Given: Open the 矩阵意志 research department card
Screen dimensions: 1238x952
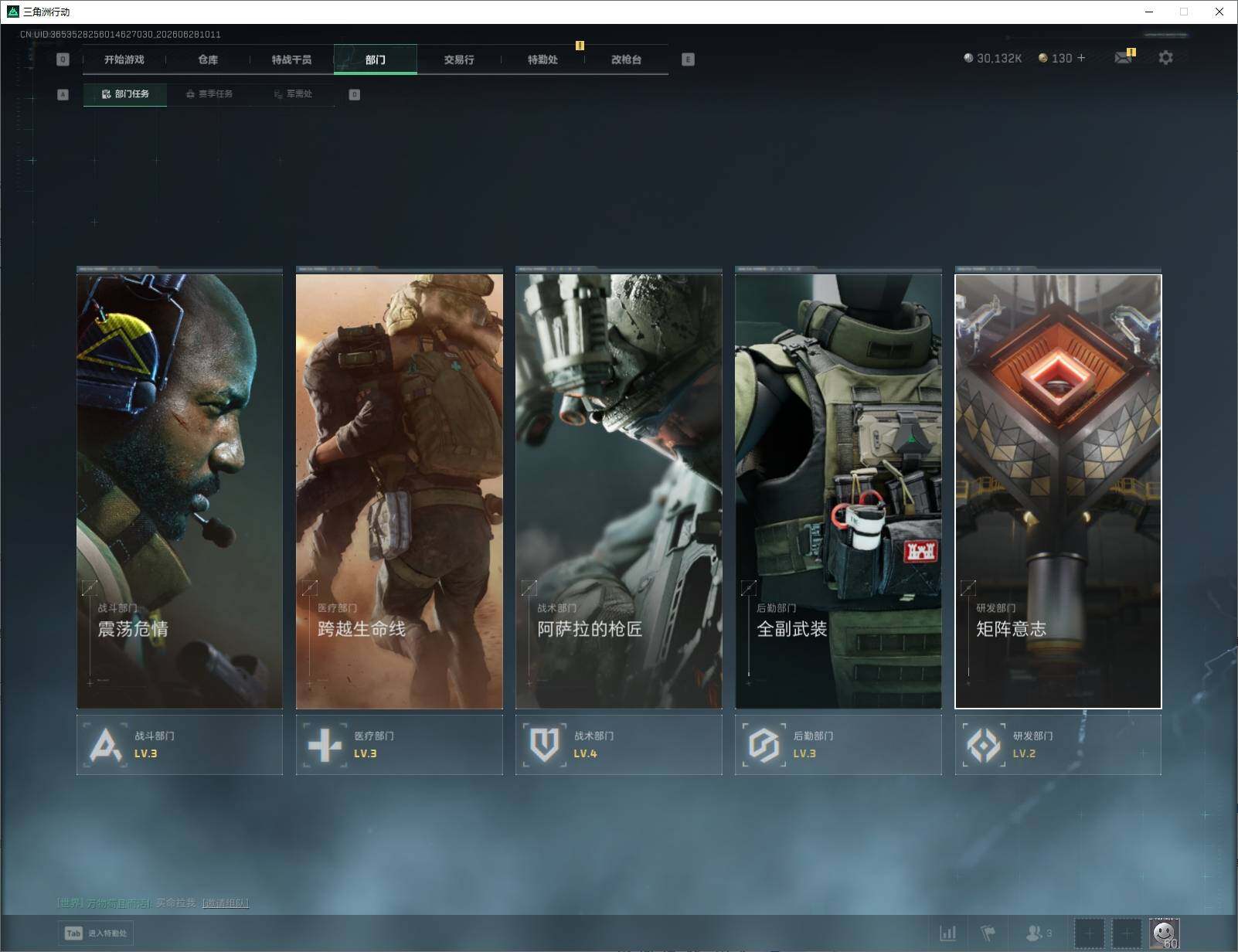Looking at the screenshot, I should click(1058, 491).
